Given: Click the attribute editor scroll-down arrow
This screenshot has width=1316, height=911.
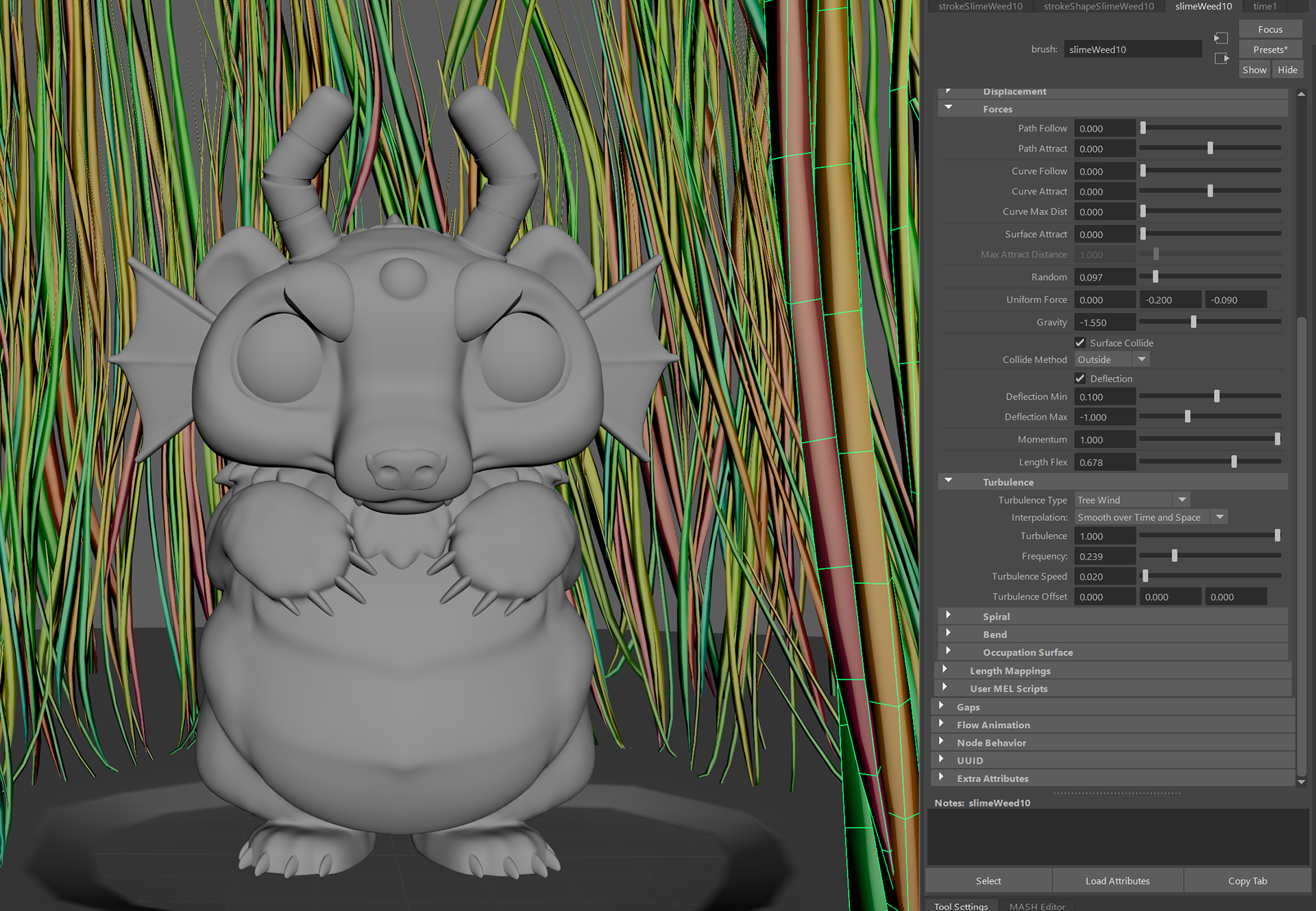Looking at the screenshot, I should tap(1301, 781).
